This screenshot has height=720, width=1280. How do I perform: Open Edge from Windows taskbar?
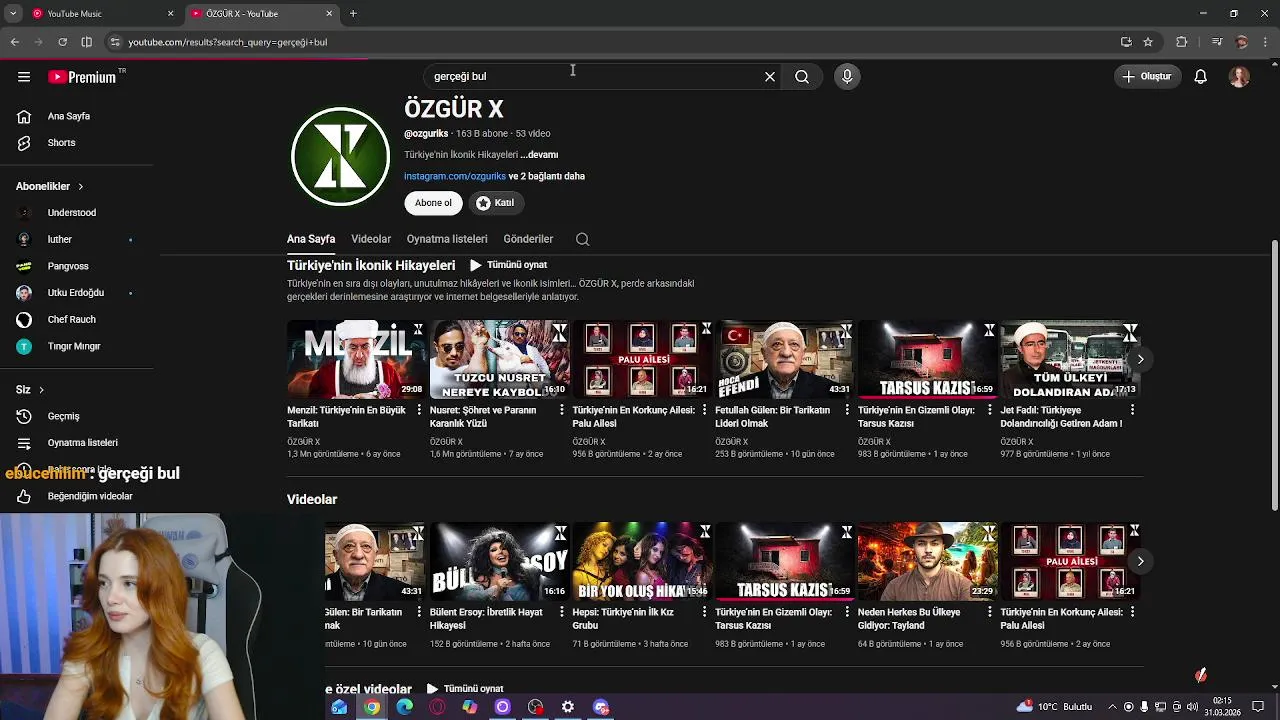(404, 707)
